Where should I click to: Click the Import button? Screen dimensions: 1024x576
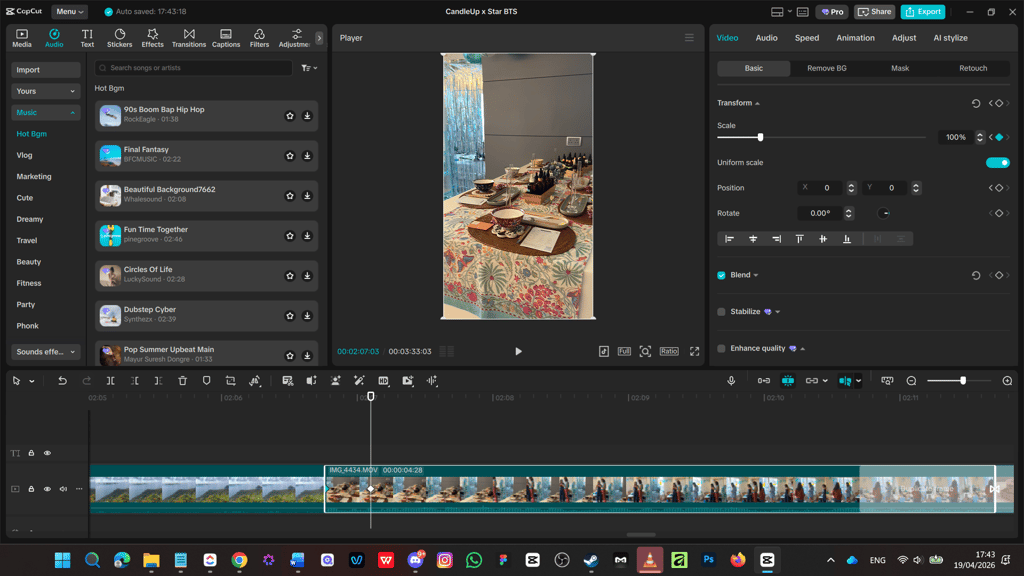click(x=46, y=70)
